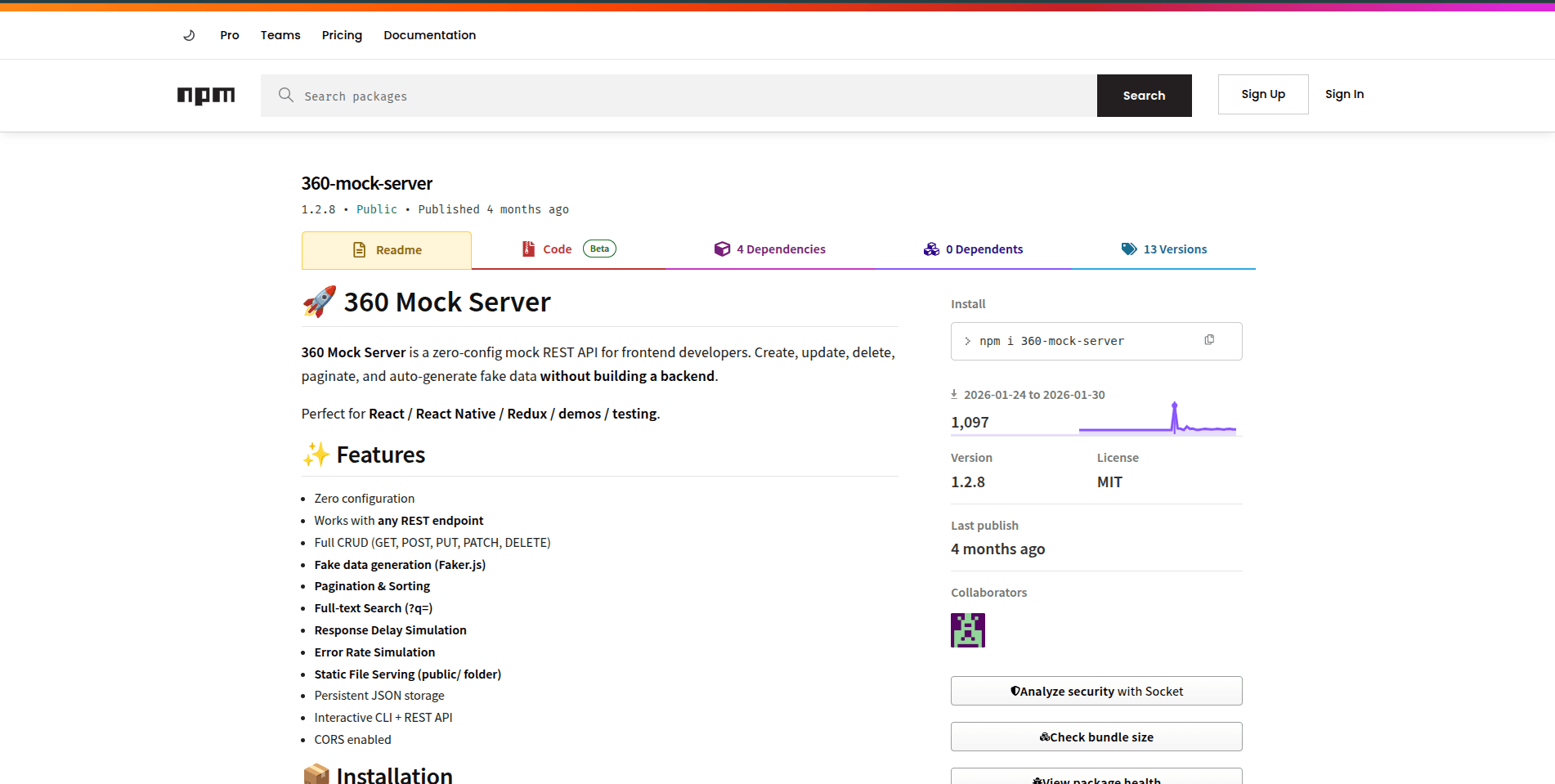Click 'Zero configuration' list item

click(364, 499)
